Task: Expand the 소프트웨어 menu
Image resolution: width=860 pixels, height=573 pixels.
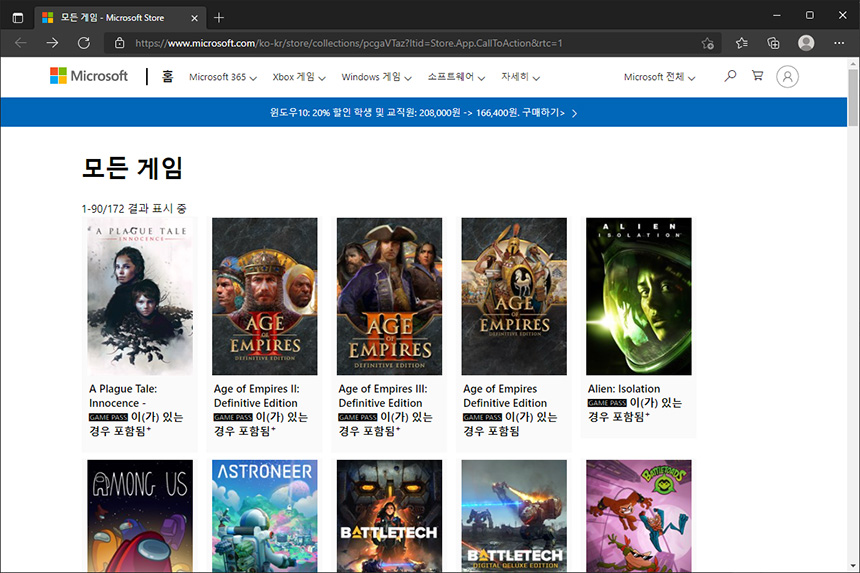Action: click(x=456, y=77)
